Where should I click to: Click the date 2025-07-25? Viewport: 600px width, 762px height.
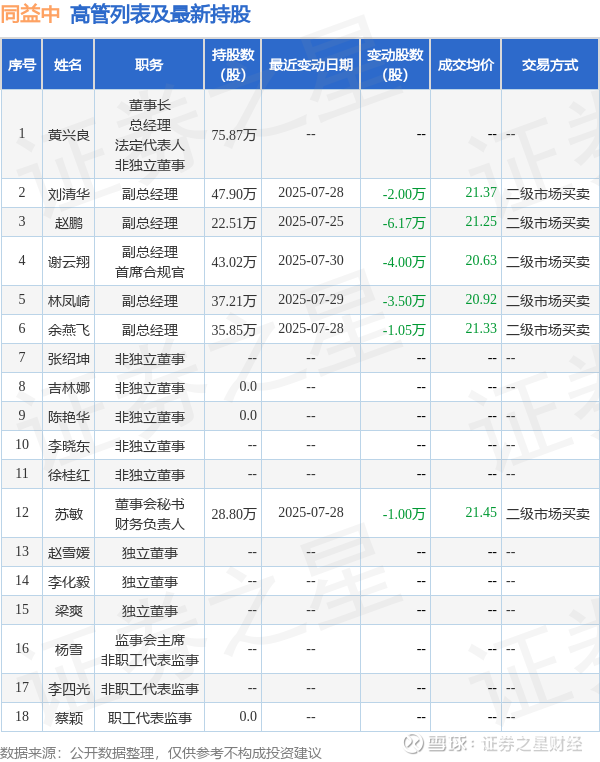[x=311, y=222]
